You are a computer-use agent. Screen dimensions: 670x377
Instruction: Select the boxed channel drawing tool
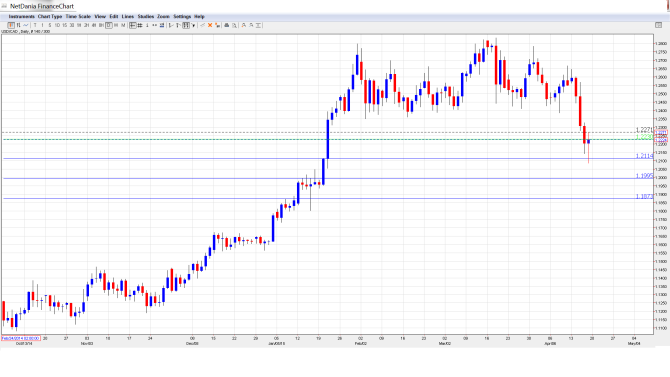(186, 25)
